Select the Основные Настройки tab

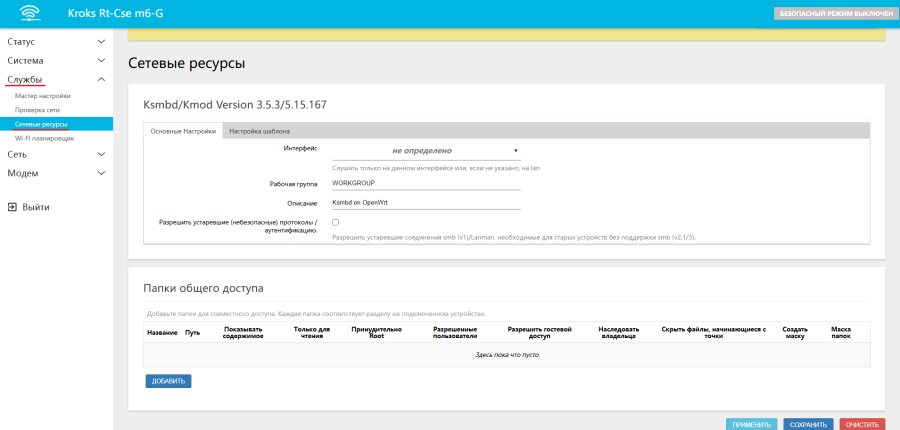tap(183, 131)
